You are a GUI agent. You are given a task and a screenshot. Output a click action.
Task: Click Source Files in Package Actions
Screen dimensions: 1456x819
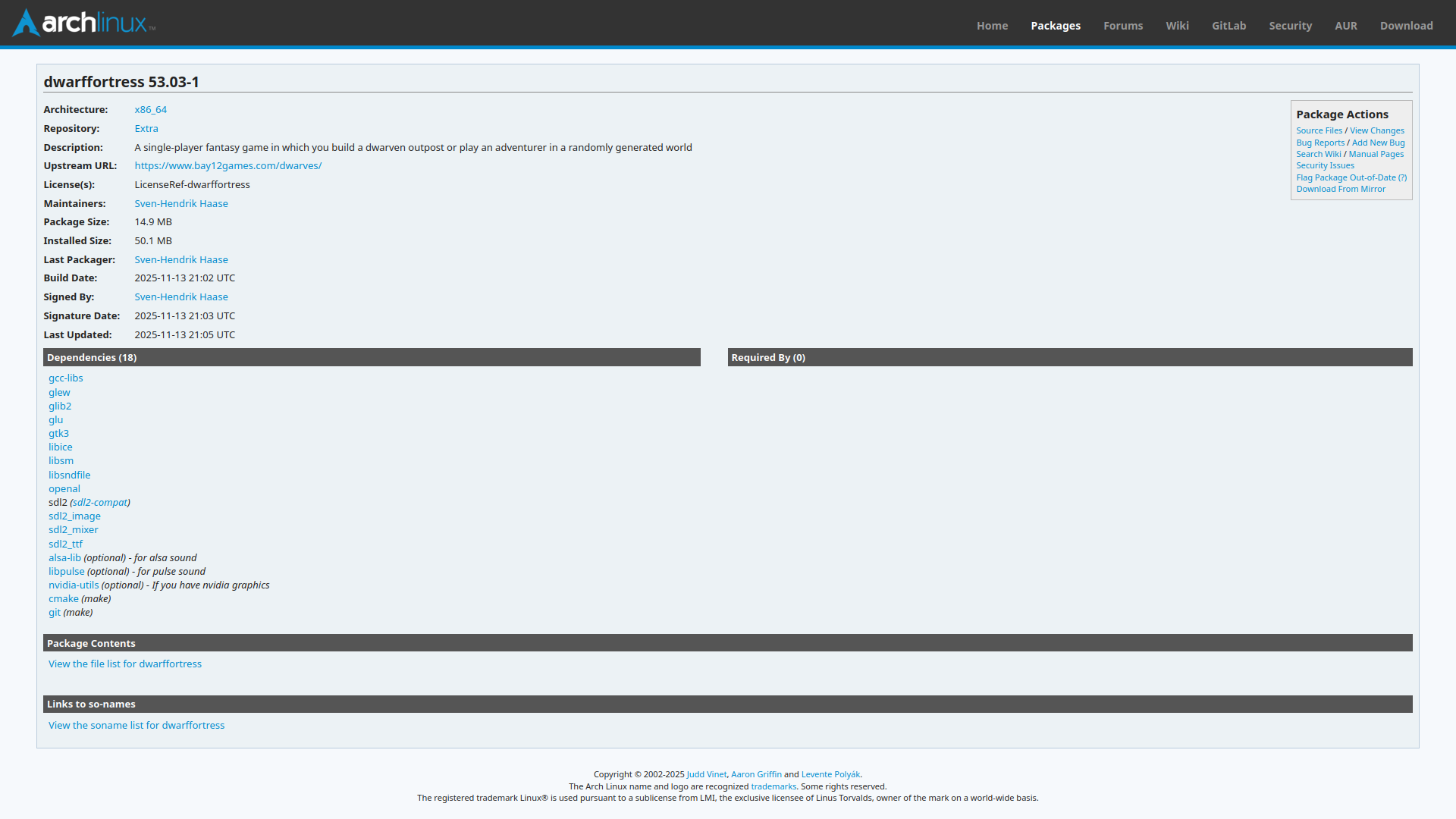click(1319, 131)
